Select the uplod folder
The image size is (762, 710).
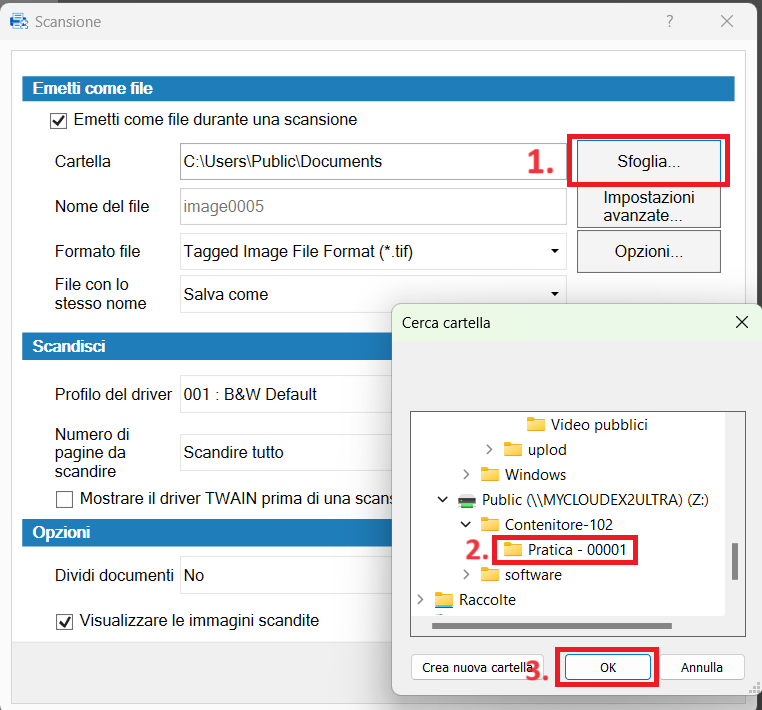548,449
